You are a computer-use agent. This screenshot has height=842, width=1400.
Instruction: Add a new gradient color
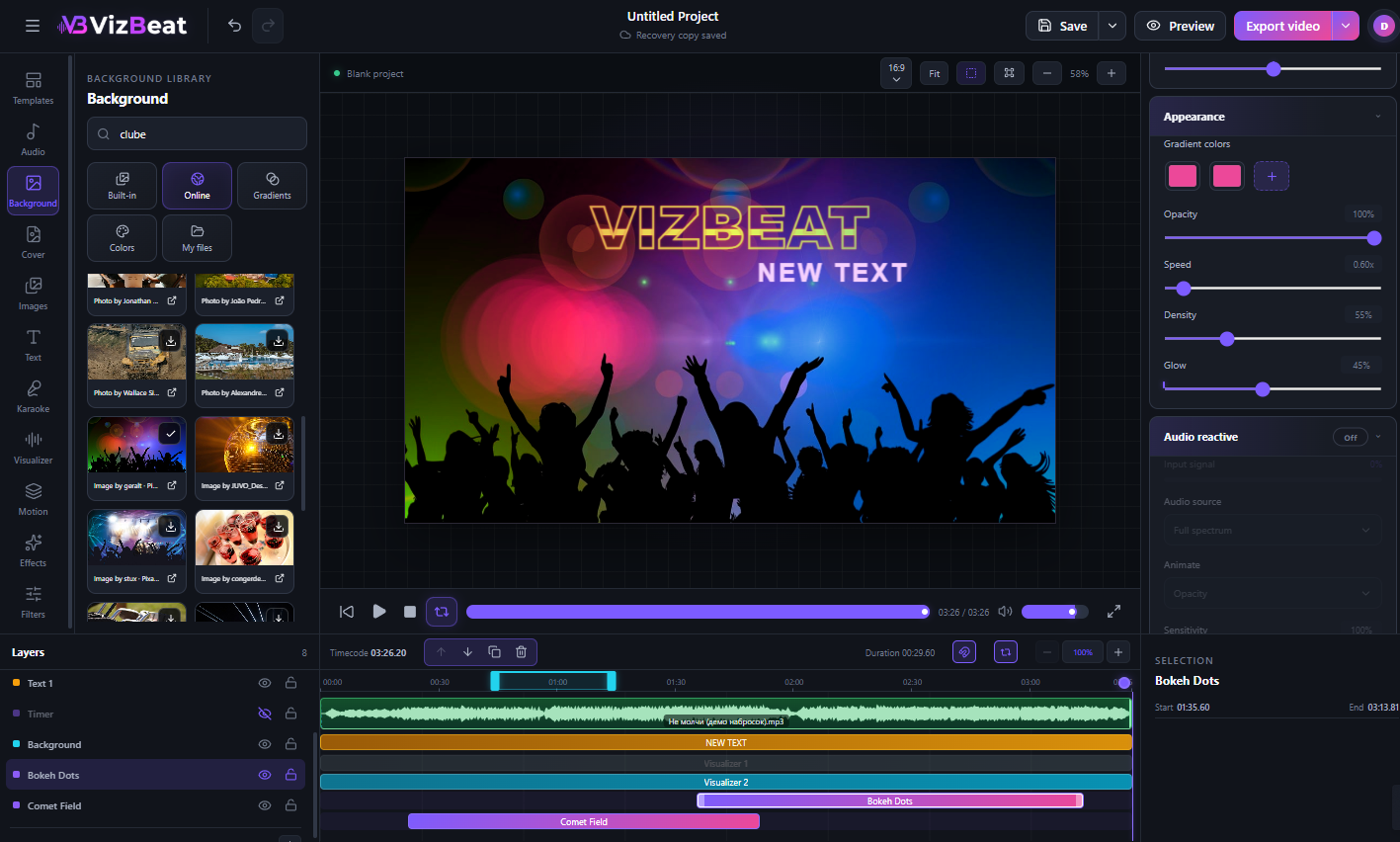[x=1272, y=176]
